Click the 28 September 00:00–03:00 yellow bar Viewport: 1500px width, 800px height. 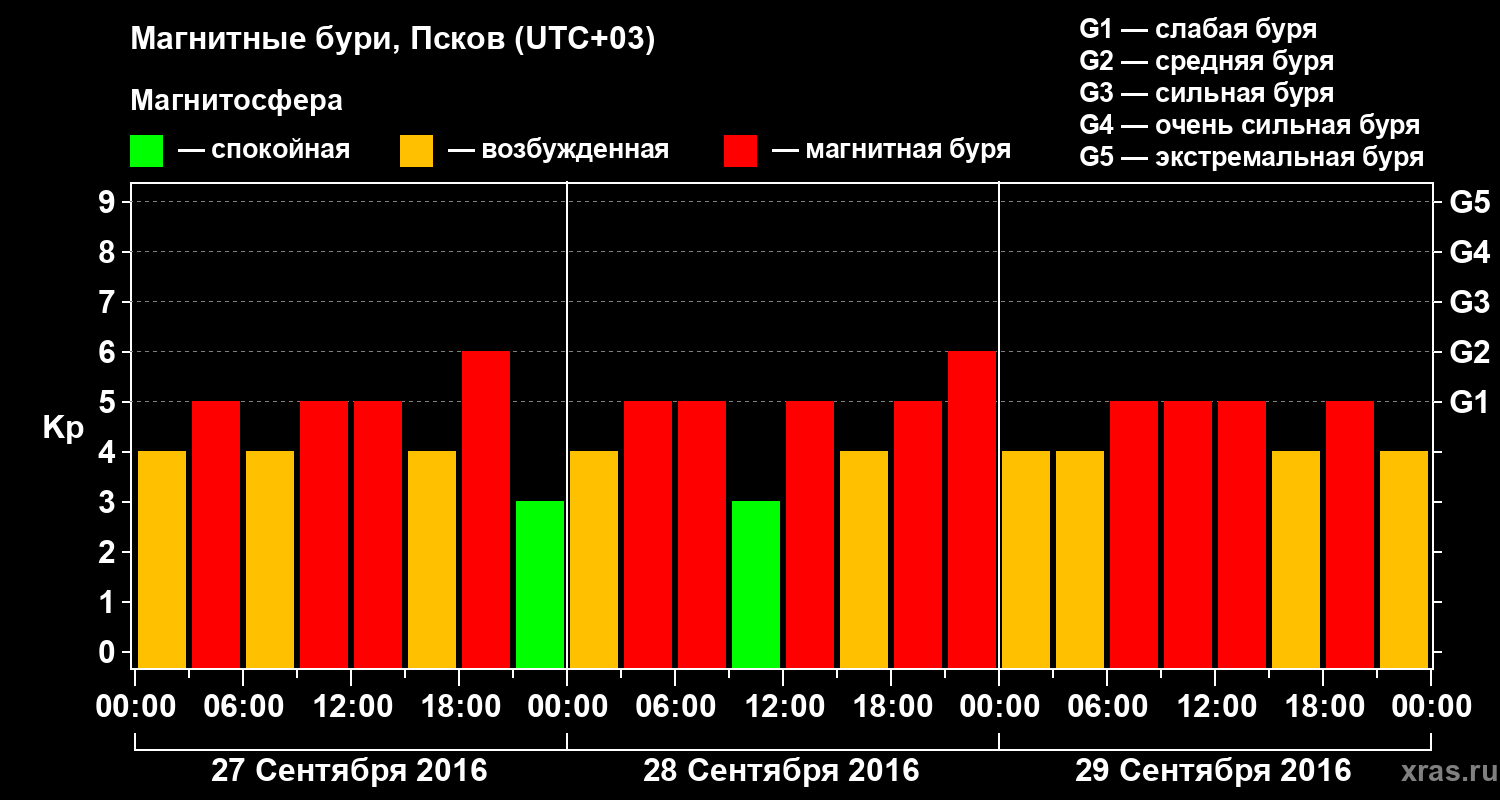[594, 559]
